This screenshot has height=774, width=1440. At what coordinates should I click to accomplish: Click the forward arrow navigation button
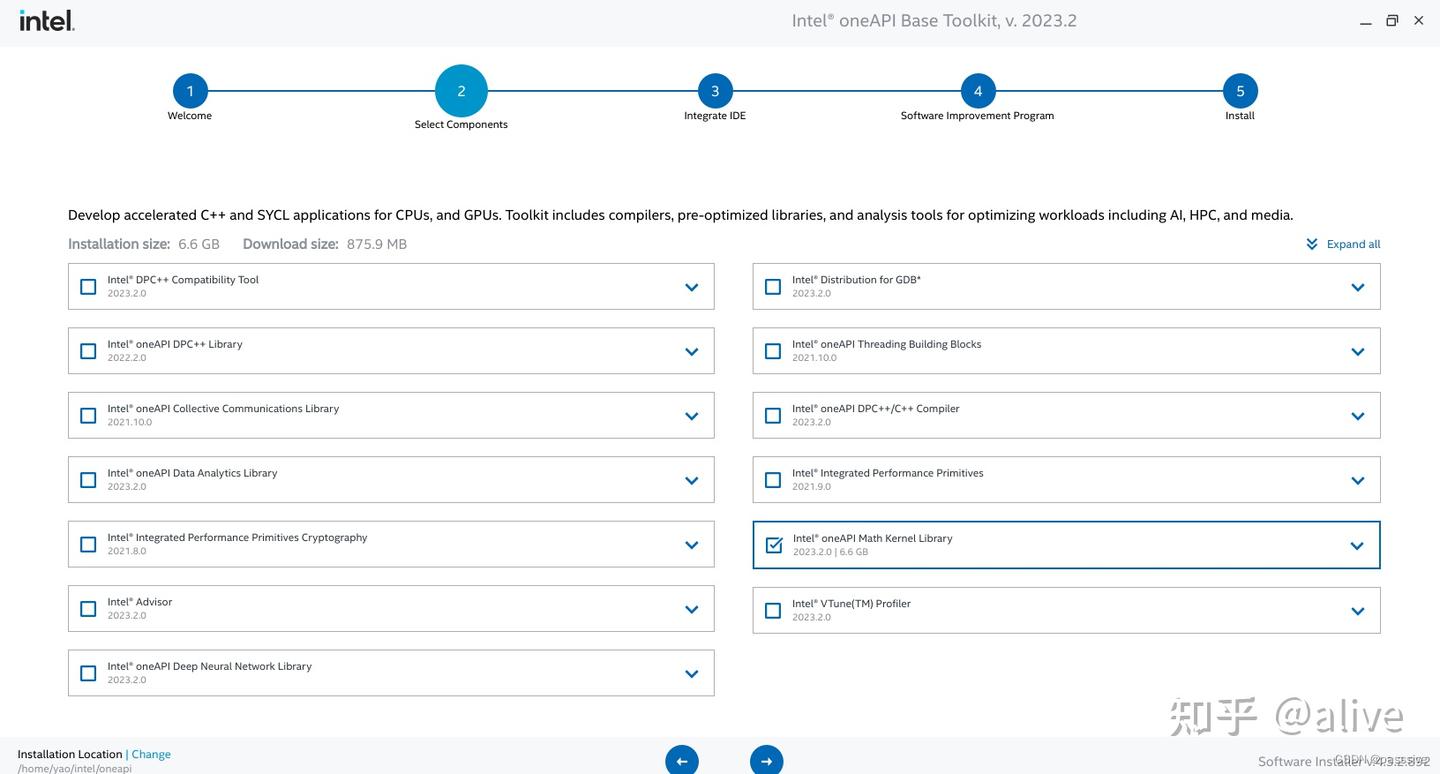pos(767,761)
